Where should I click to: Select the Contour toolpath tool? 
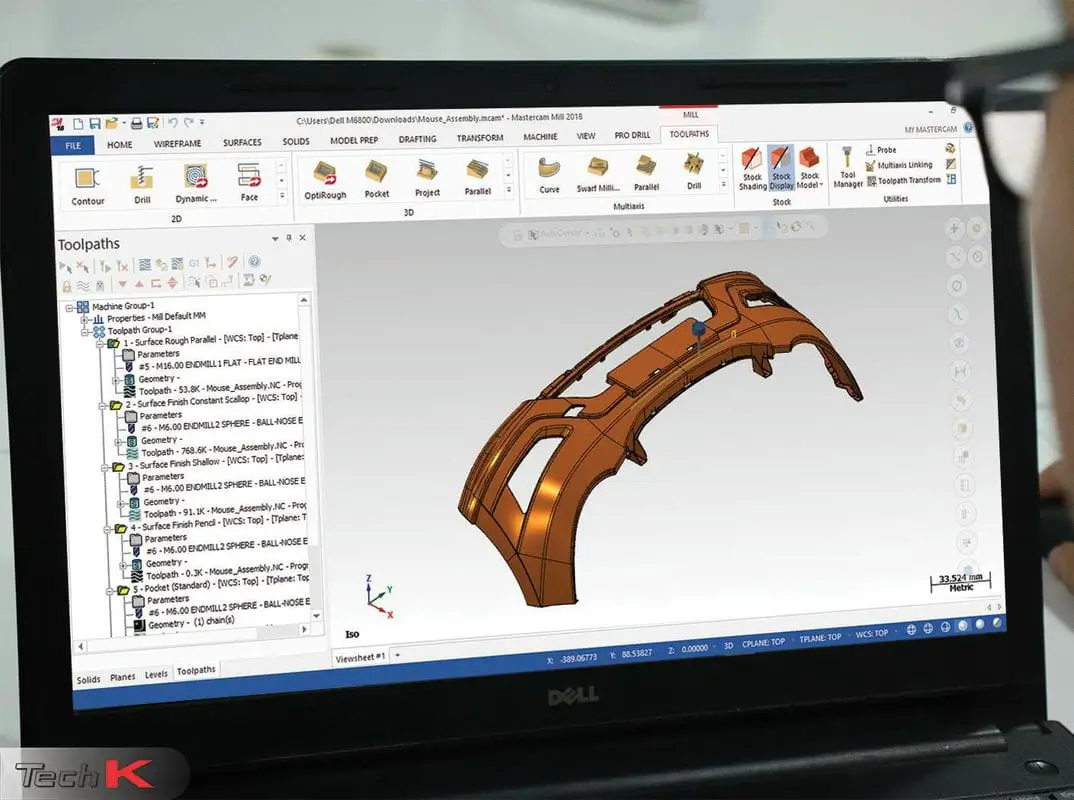click(x=87, y=177)
